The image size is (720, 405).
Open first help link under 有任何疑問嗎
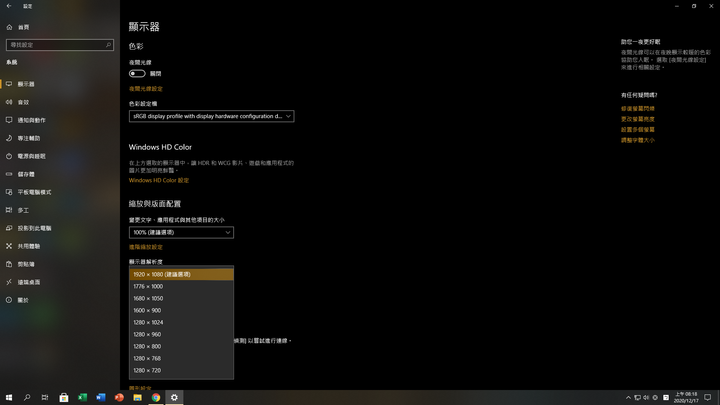point(638,109)
